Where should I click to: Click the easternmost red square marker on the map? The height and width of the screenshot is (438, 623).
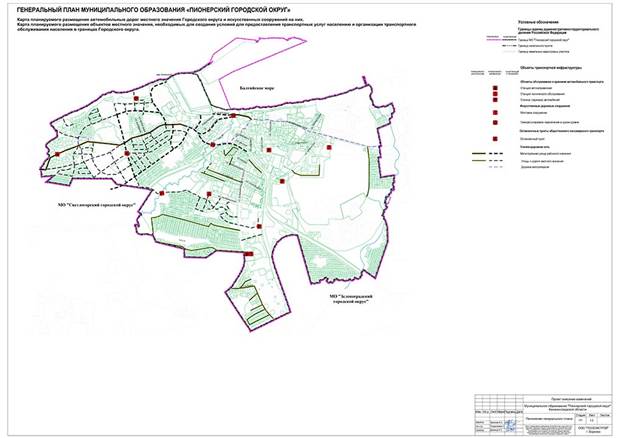click(329, 147)
